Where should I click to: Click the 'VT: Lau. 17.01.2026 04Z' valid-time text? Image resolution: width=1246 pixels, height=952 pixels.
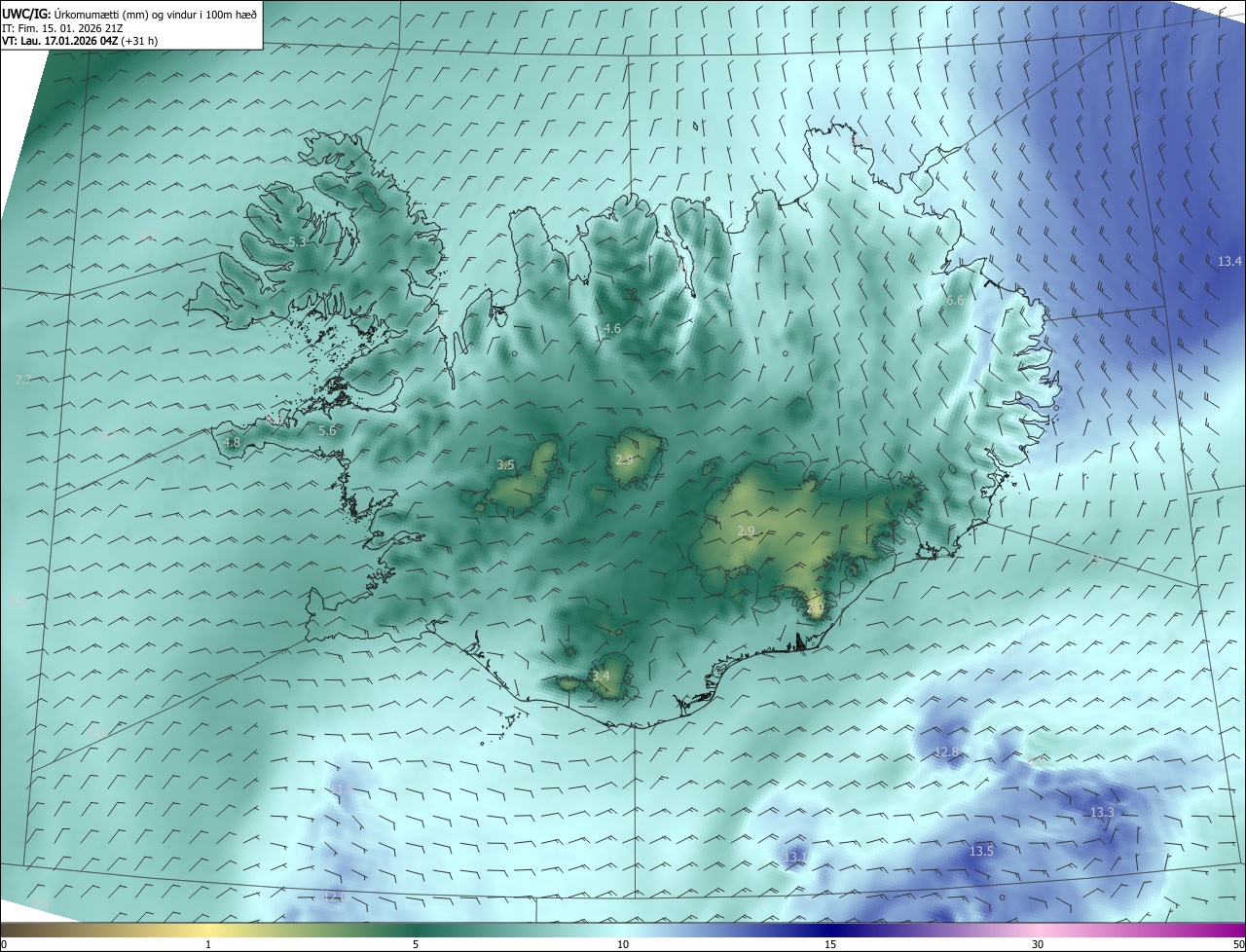59,41
